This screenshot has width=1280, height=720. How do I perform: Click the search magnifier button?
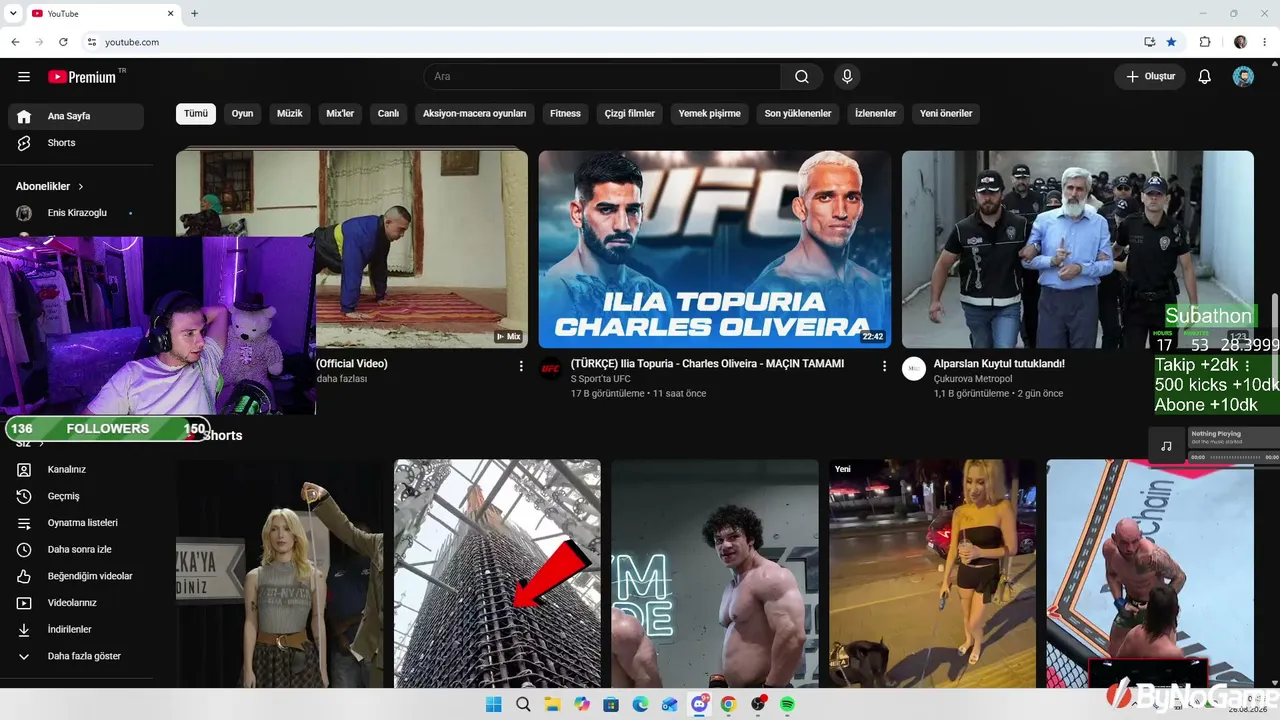tap(802, 77)
